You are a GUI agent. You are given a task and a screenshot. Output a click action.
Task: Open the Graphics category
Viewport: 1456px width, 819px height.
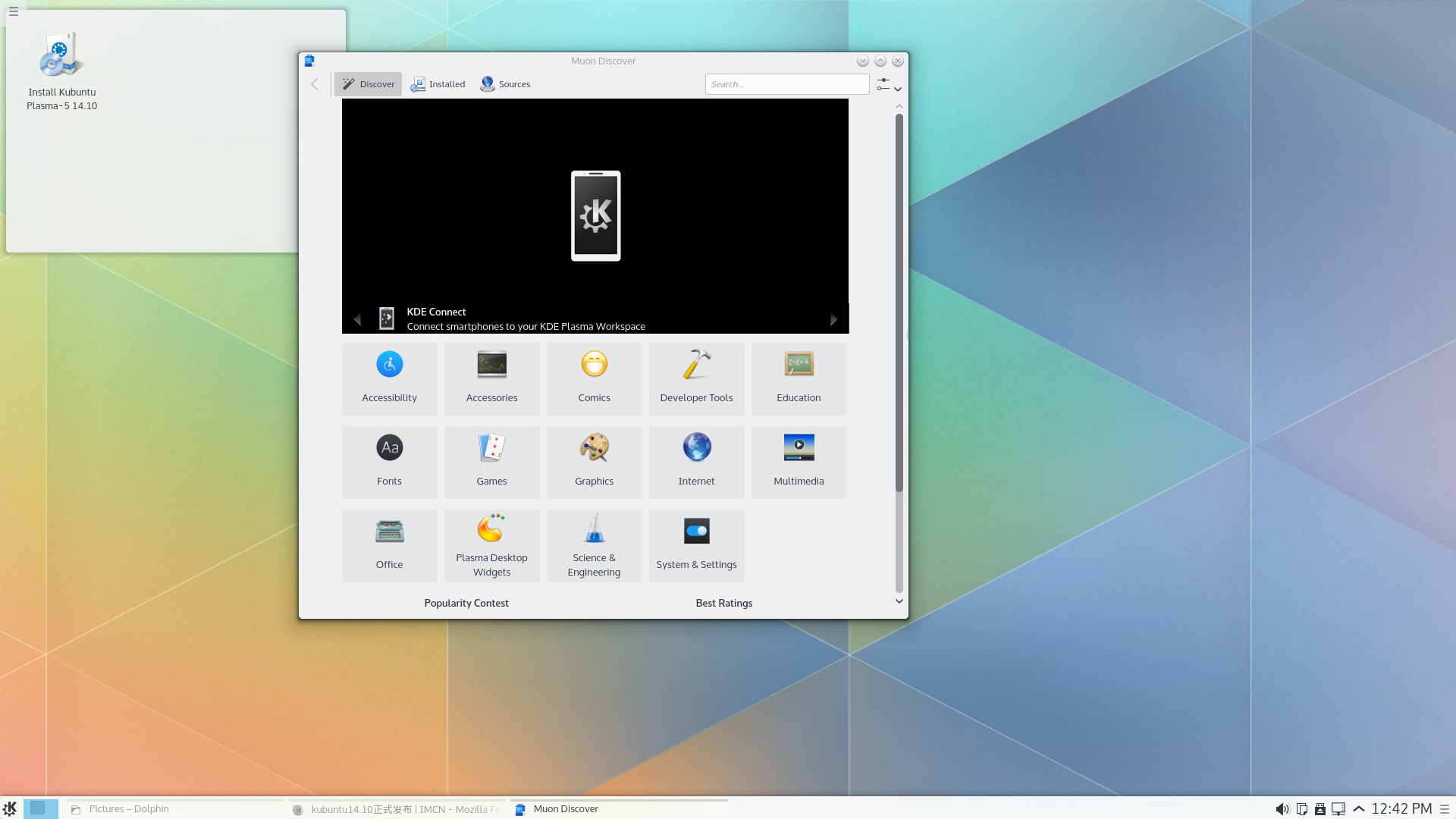pos(594,462)
